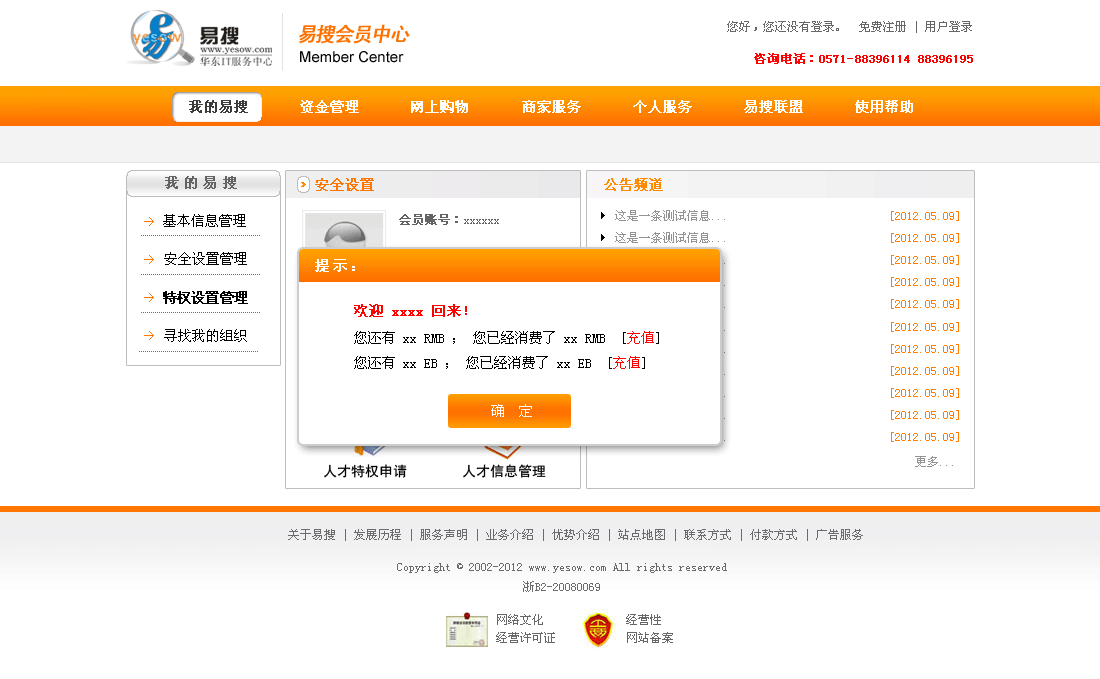Click the Yesow logo in the header
Image resolution: width=1100 pixels, height=679 pixels.
click(x=201, y=40)
